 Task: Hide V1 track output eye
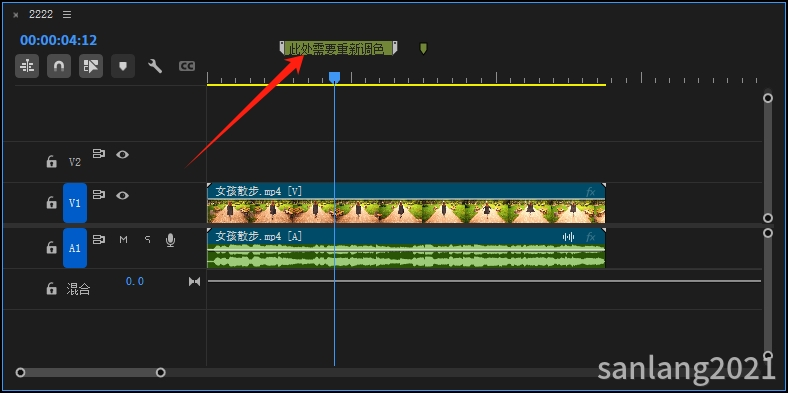click(x=123, y=195)
